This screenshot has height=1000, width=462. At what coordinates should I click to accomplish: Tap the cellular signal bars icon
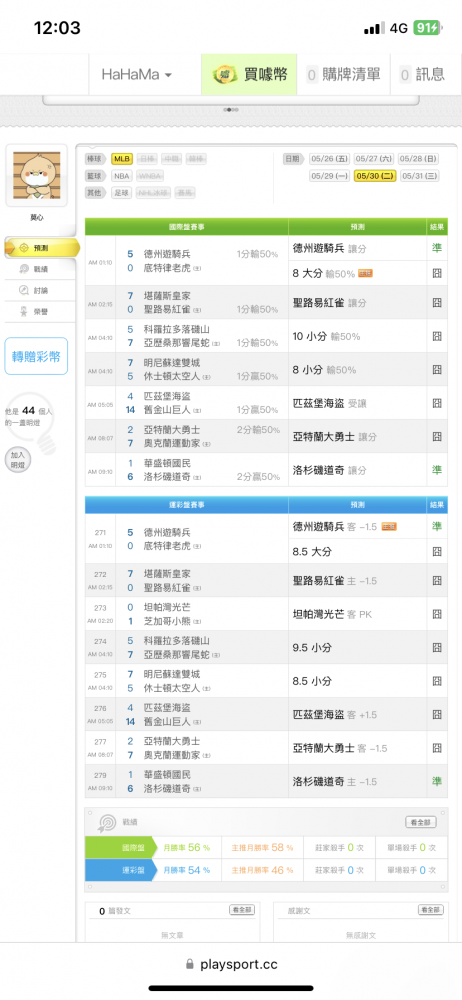pyautogui.click(x=374, y=28)
